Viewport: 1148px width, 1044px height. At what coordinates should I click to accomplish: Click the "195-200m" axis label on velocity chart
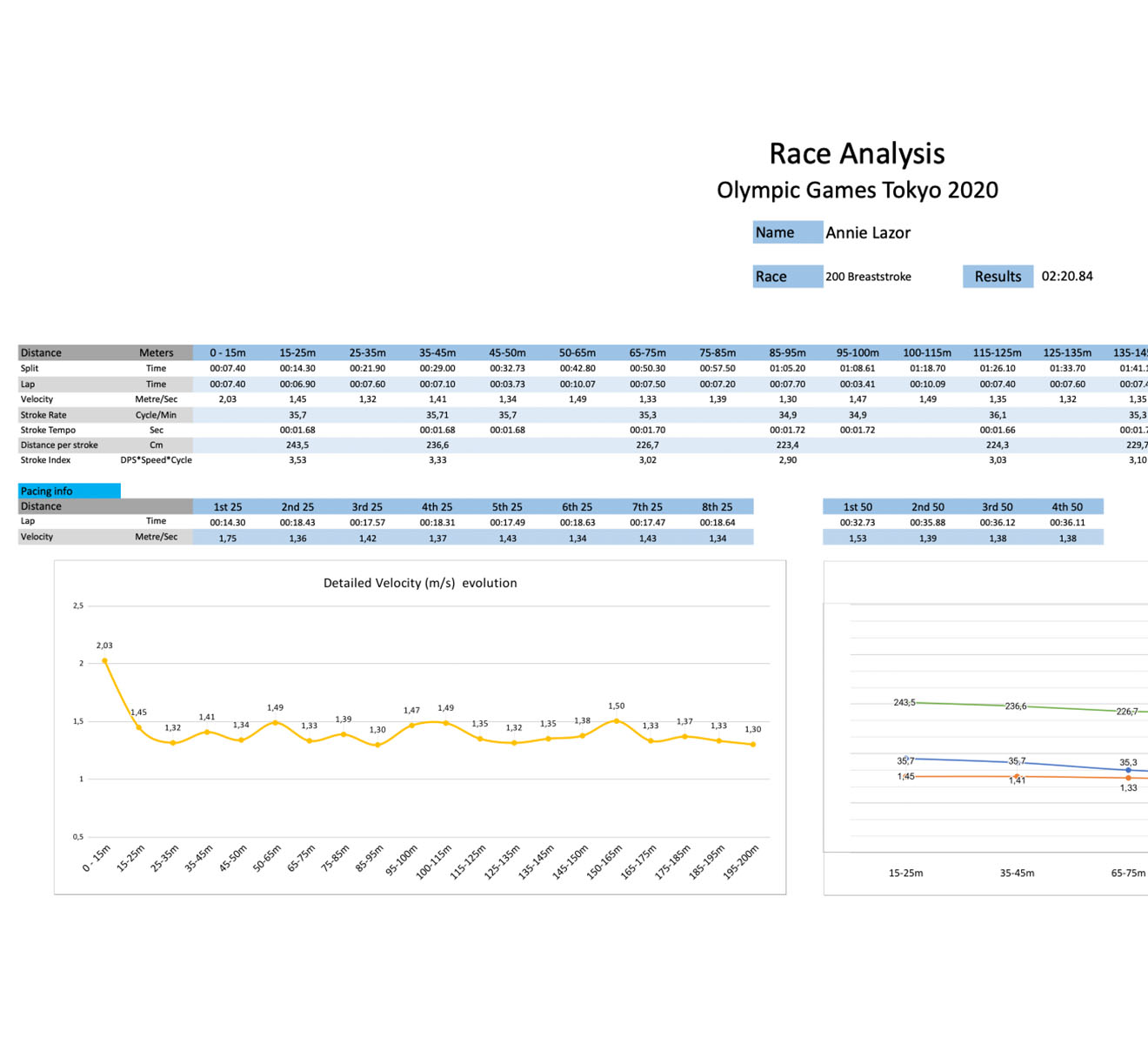742,861
